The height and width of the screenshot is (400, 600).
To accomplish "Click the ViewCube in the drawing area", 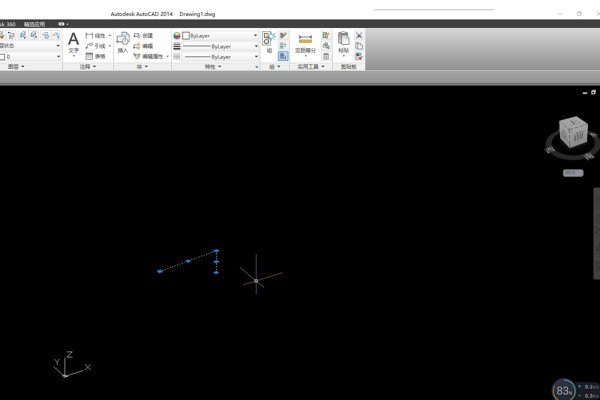I will 573,135.
